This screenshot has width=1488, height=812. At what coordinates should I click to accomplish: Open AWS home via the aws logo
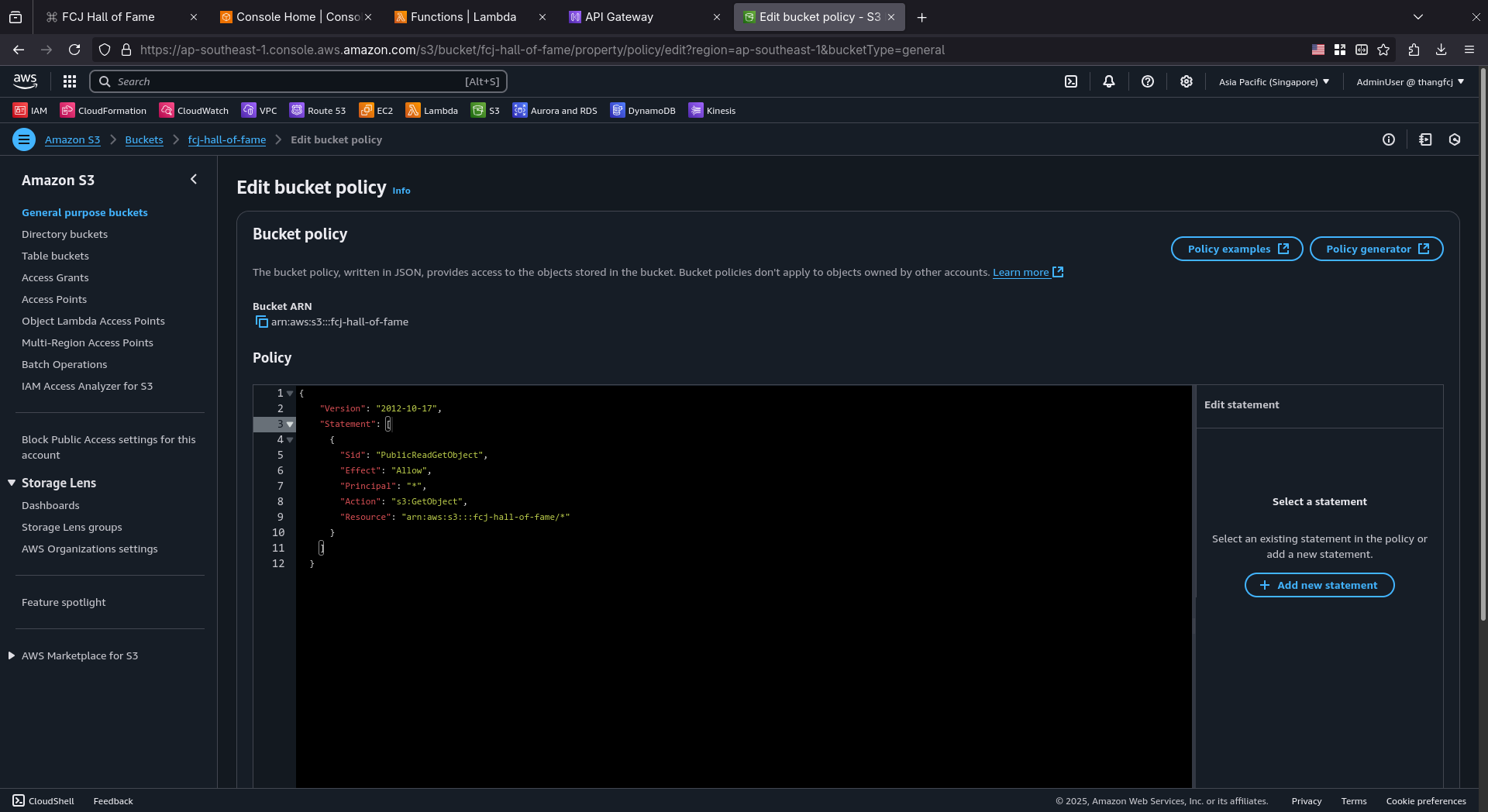tap(25, 81)
